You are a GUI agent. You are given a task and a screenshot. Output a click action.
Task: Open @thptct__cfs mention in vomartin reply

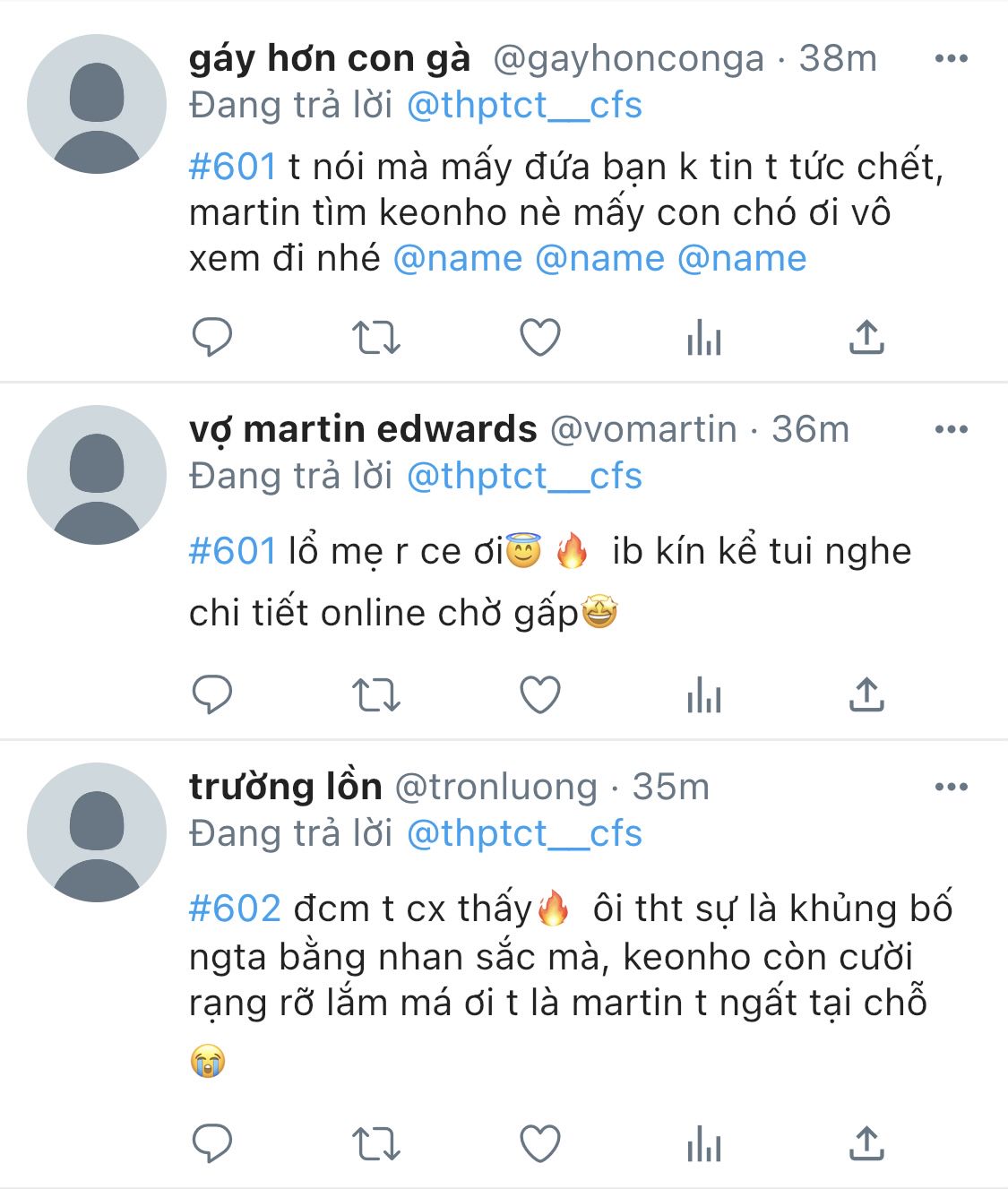pos(524,476)
